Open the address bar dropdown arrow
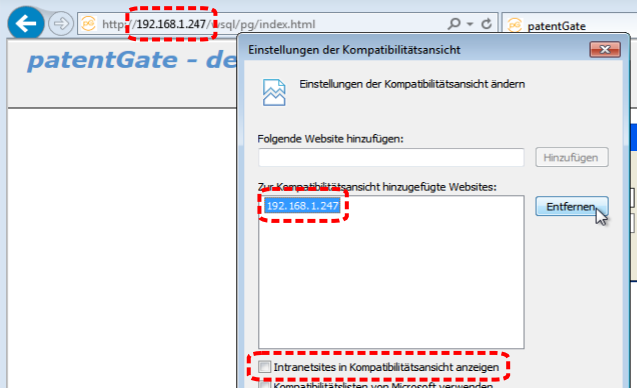The width and height of the screenshot is (637, 388). click(x=470, y=24)
